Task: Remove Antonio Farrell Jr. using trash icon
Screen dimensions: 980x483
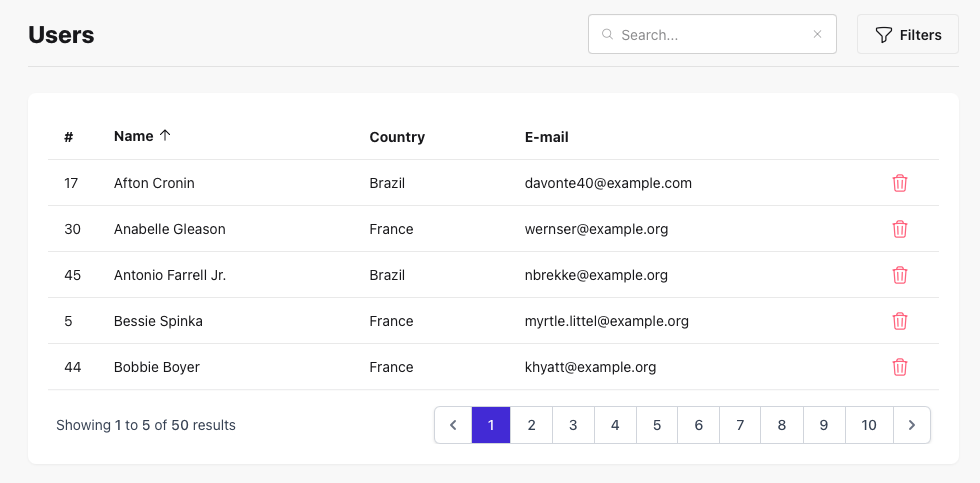Action: [x=900, y=275]
